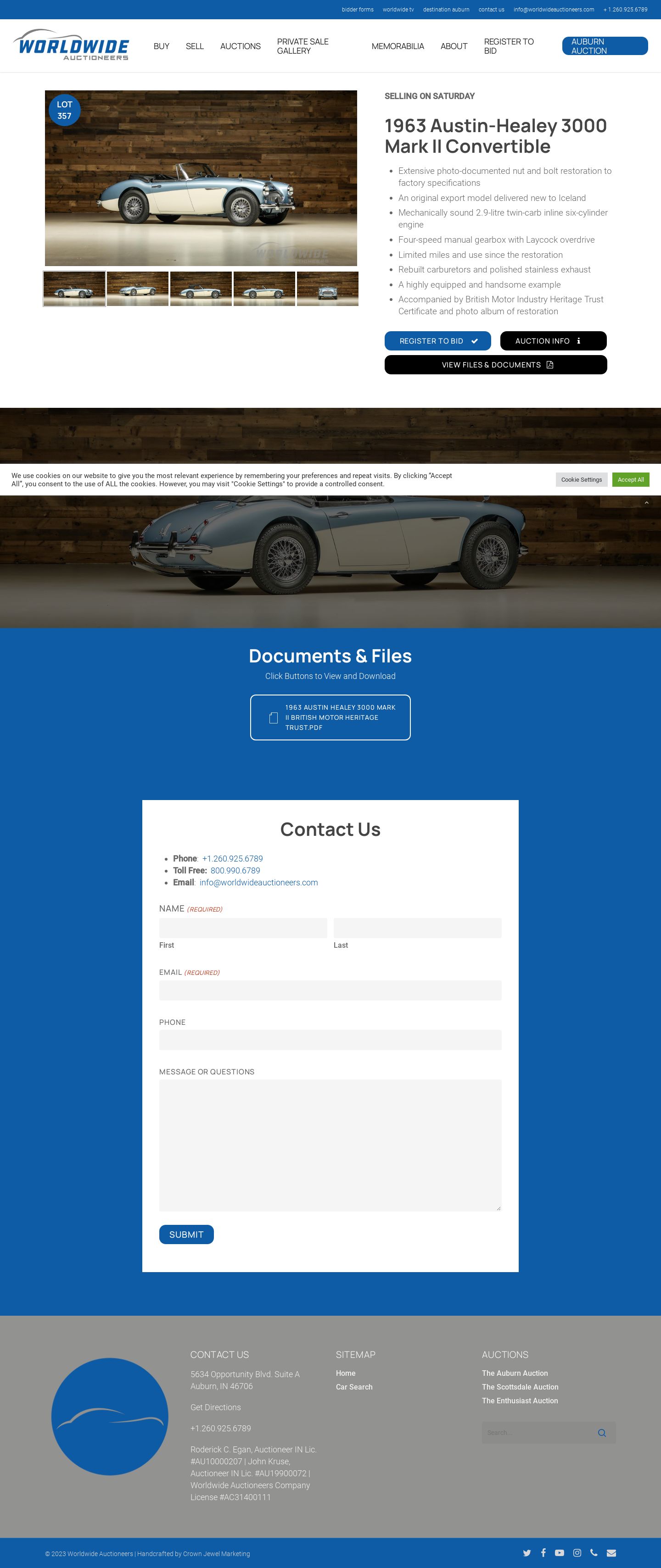
Task: Open the MEMORABILIA menu item
Action: click(x=398, y=46)
